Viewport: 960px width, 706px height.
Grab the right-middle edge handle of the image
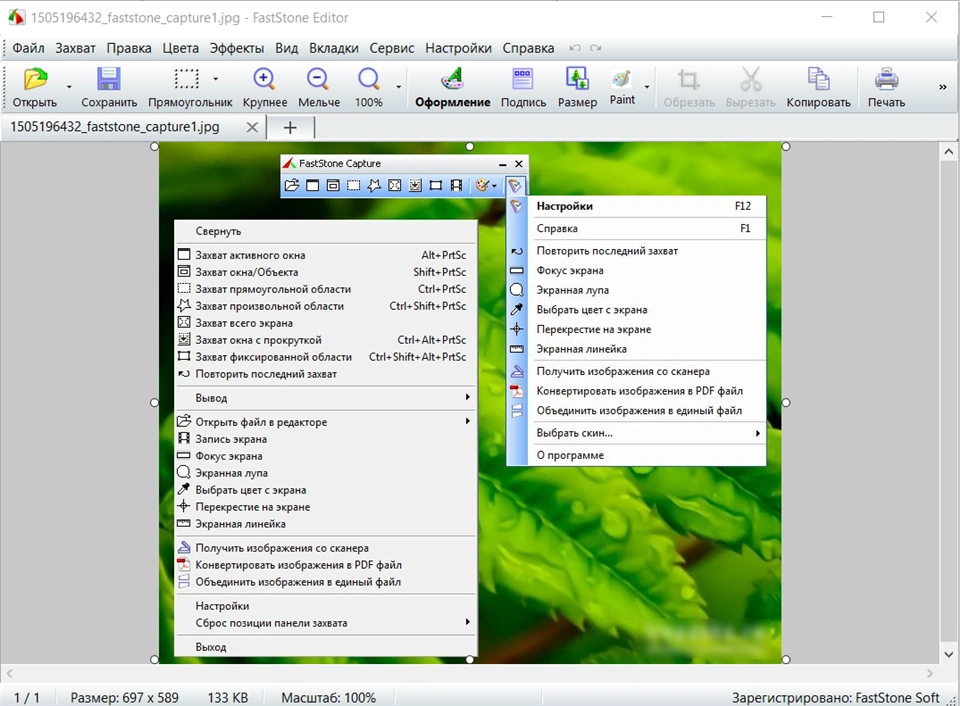click(786, 402)
